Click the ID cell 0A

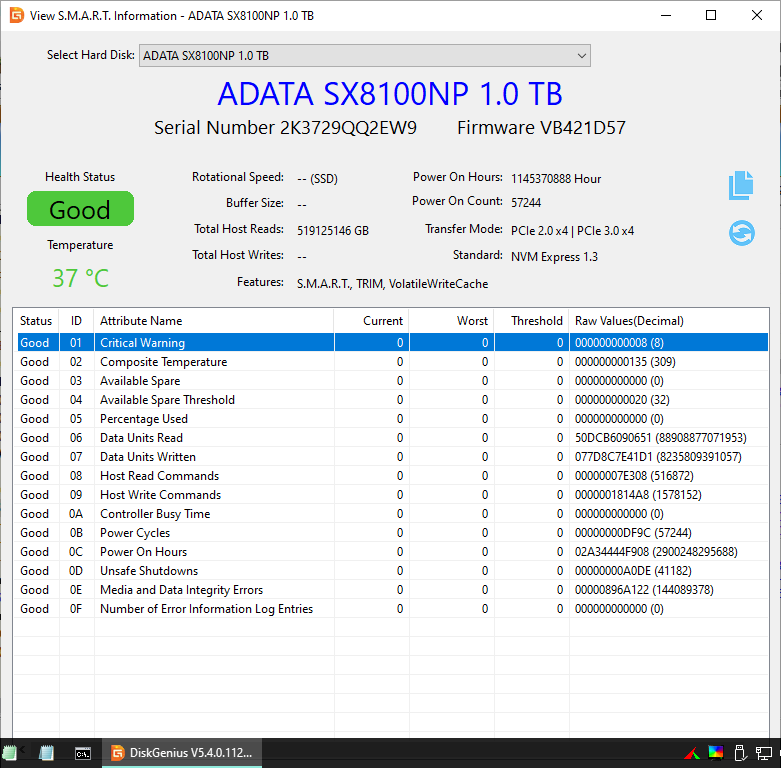(x=76, y=513)
